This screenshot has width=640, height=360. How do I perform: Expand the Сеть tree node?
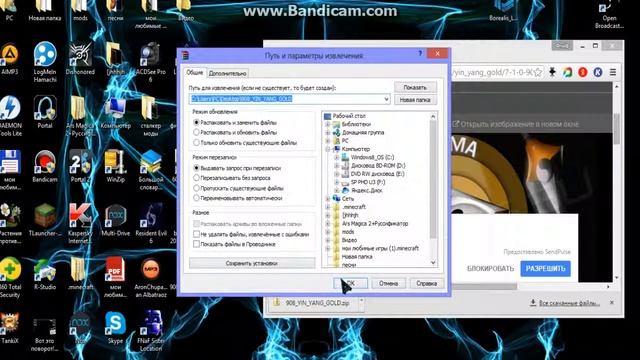(328, 199)
